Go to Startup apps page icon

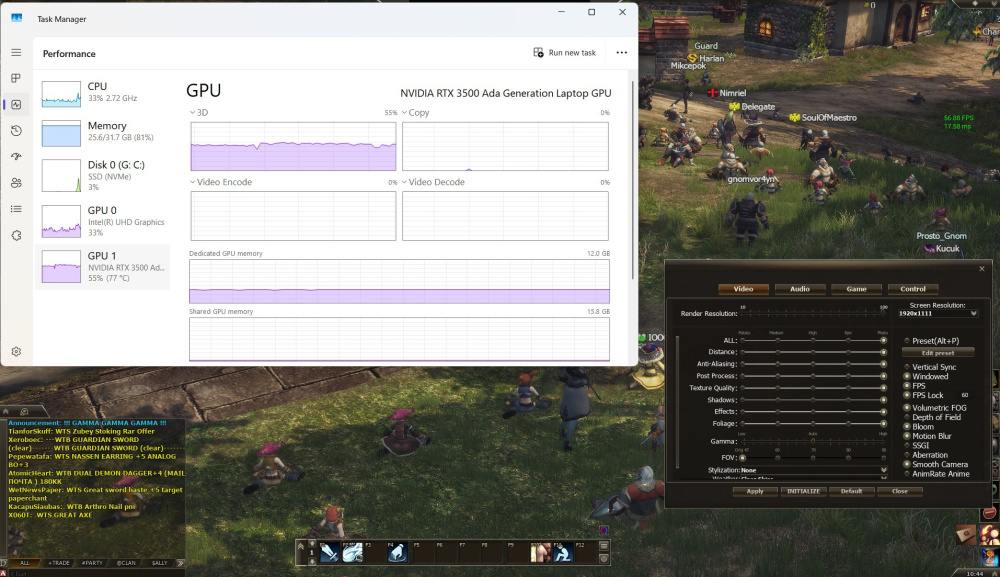tap(16, 156)
